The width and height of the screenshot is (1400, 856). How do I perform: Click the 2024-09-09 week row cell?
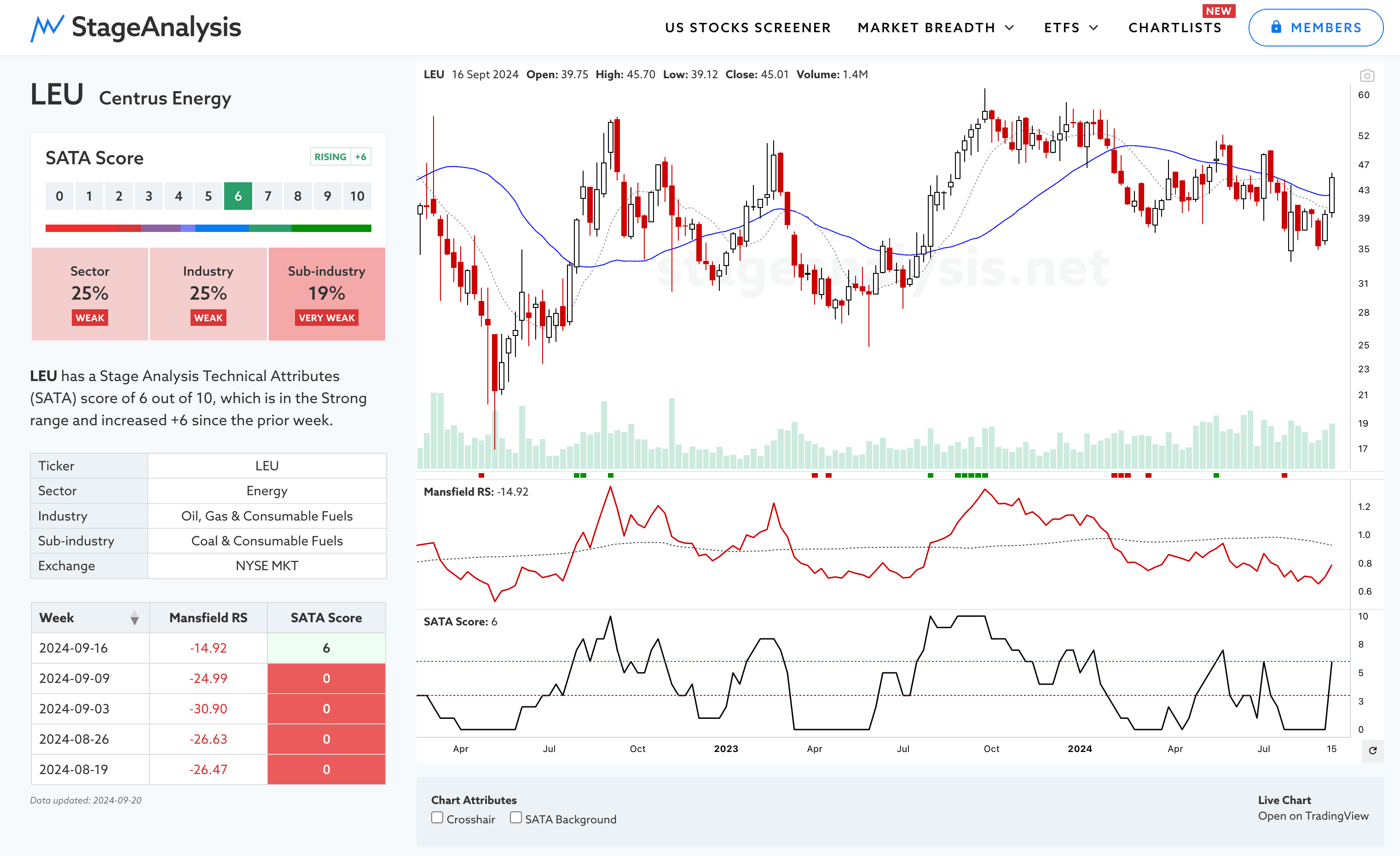point(90,679)
